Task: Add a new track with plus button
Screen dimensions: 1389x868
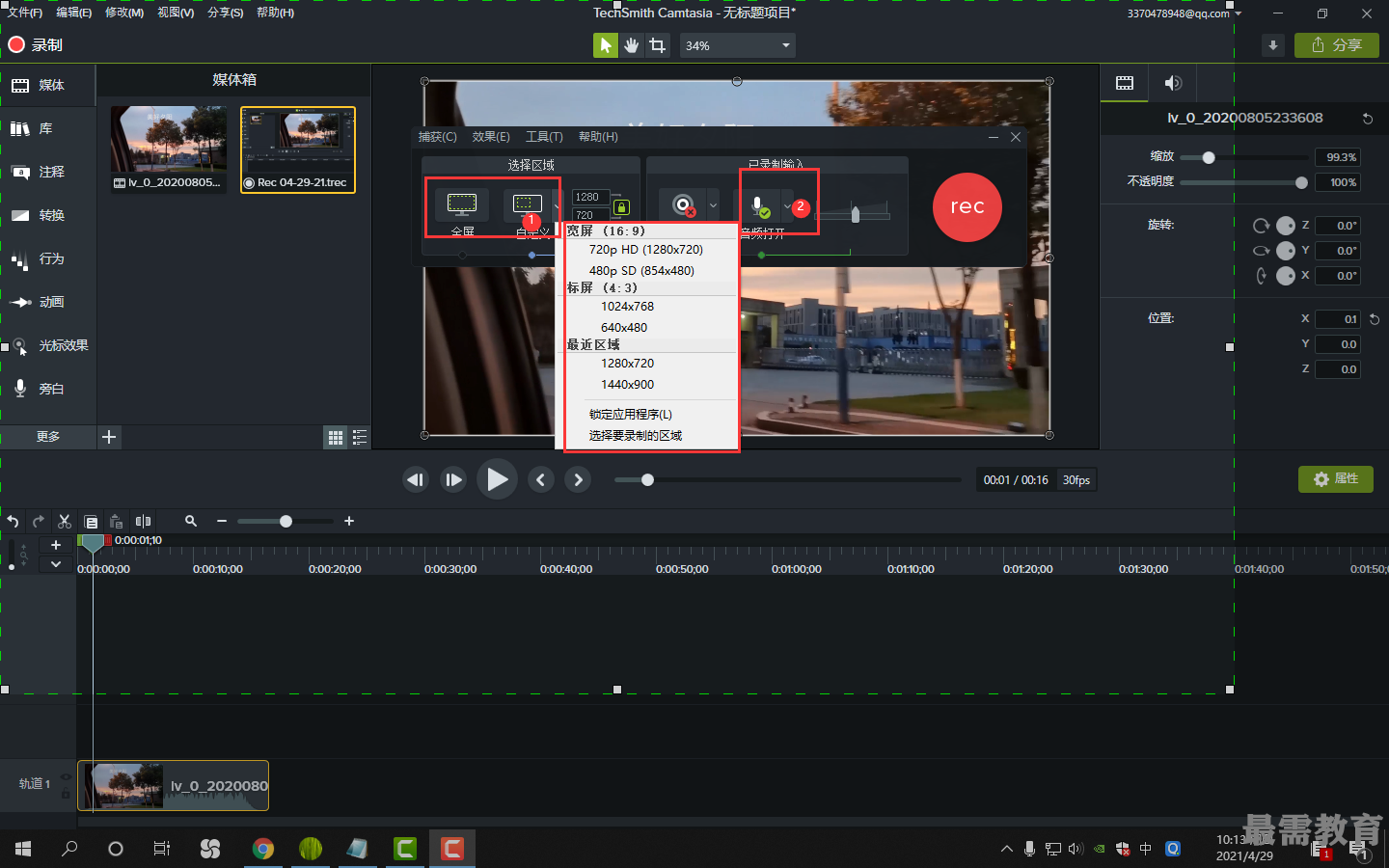Action: pyautogui.click(x=56, y=545)
